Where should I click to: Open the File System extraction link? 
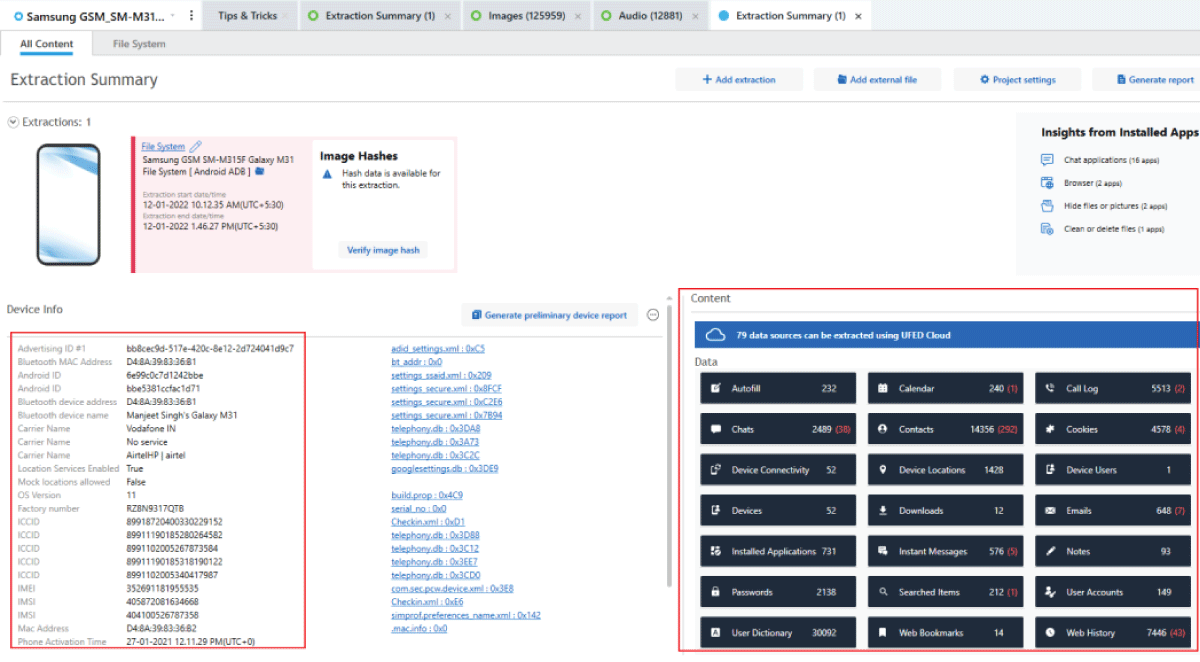pyautogui.click(x=163, y=147)
